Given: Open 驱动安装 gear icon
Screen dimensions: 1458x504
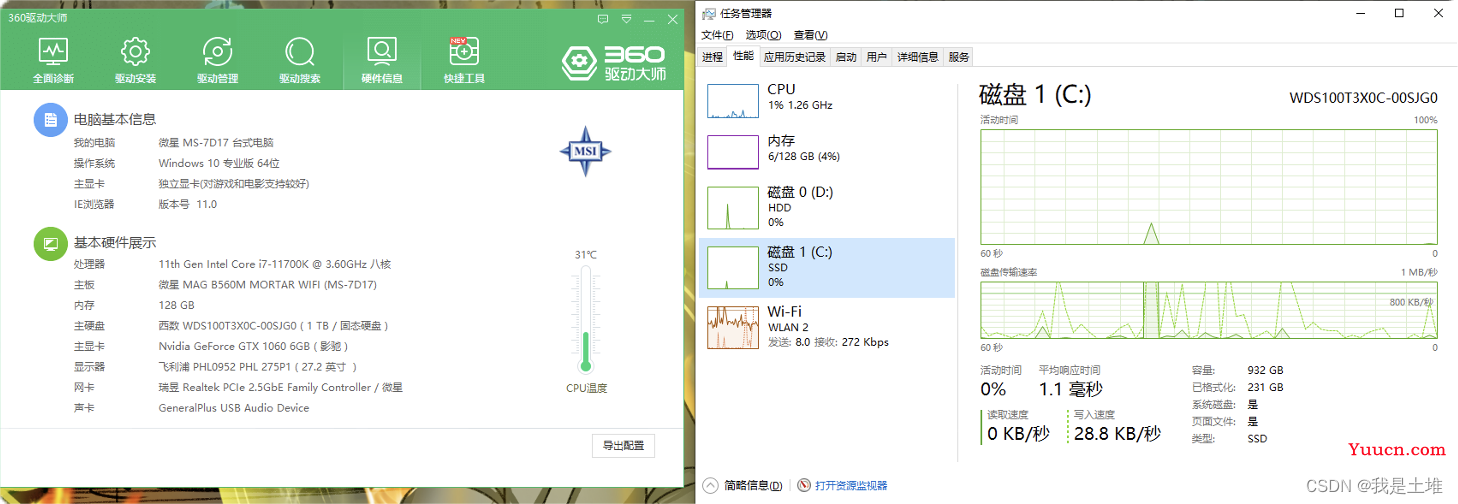Looking at the screenshot, I should (135, 51).
